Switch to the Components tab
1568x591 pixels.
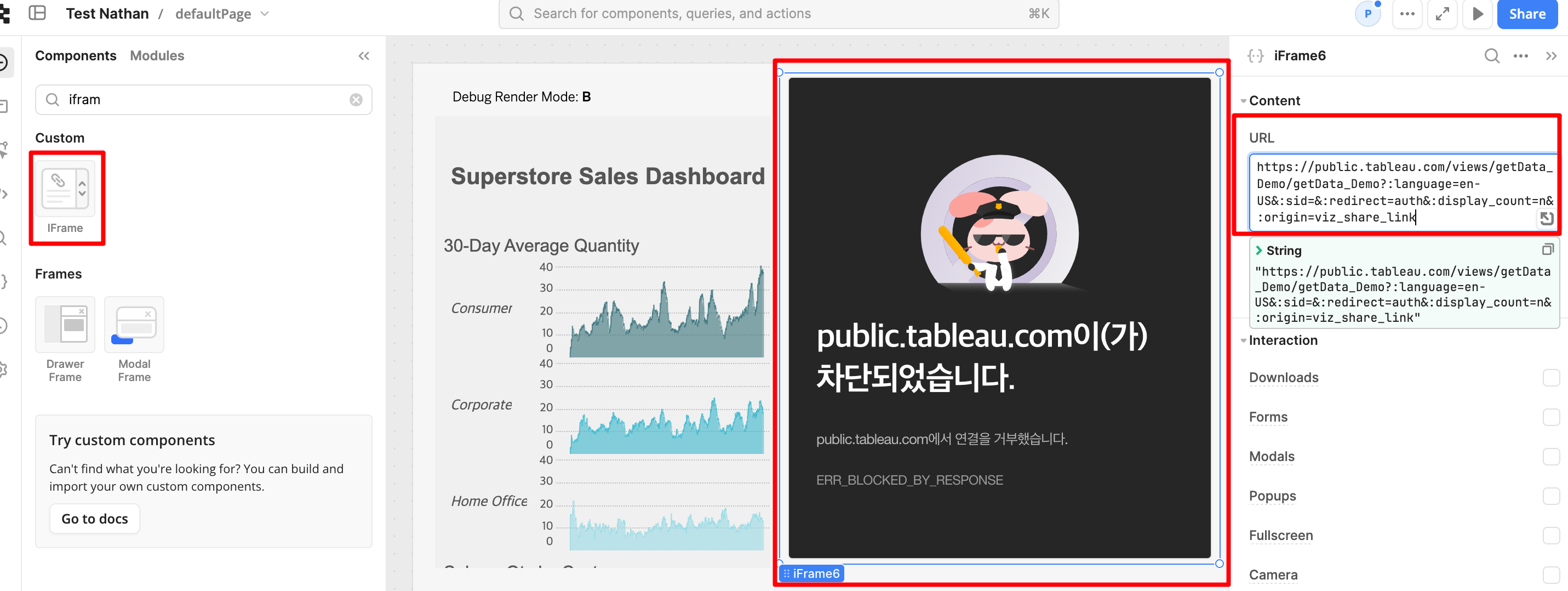click(76, 55)
